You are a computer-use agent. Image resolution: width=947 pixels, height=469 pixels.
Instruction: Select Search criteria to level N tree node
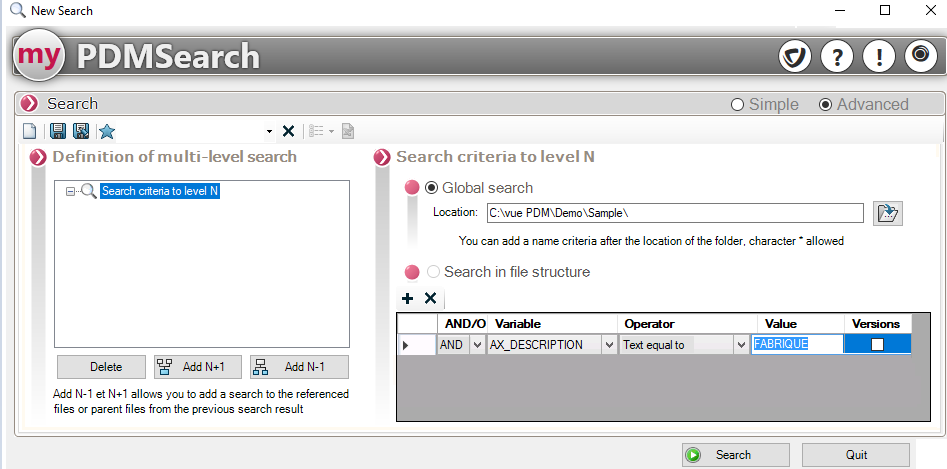coord(160,191)
